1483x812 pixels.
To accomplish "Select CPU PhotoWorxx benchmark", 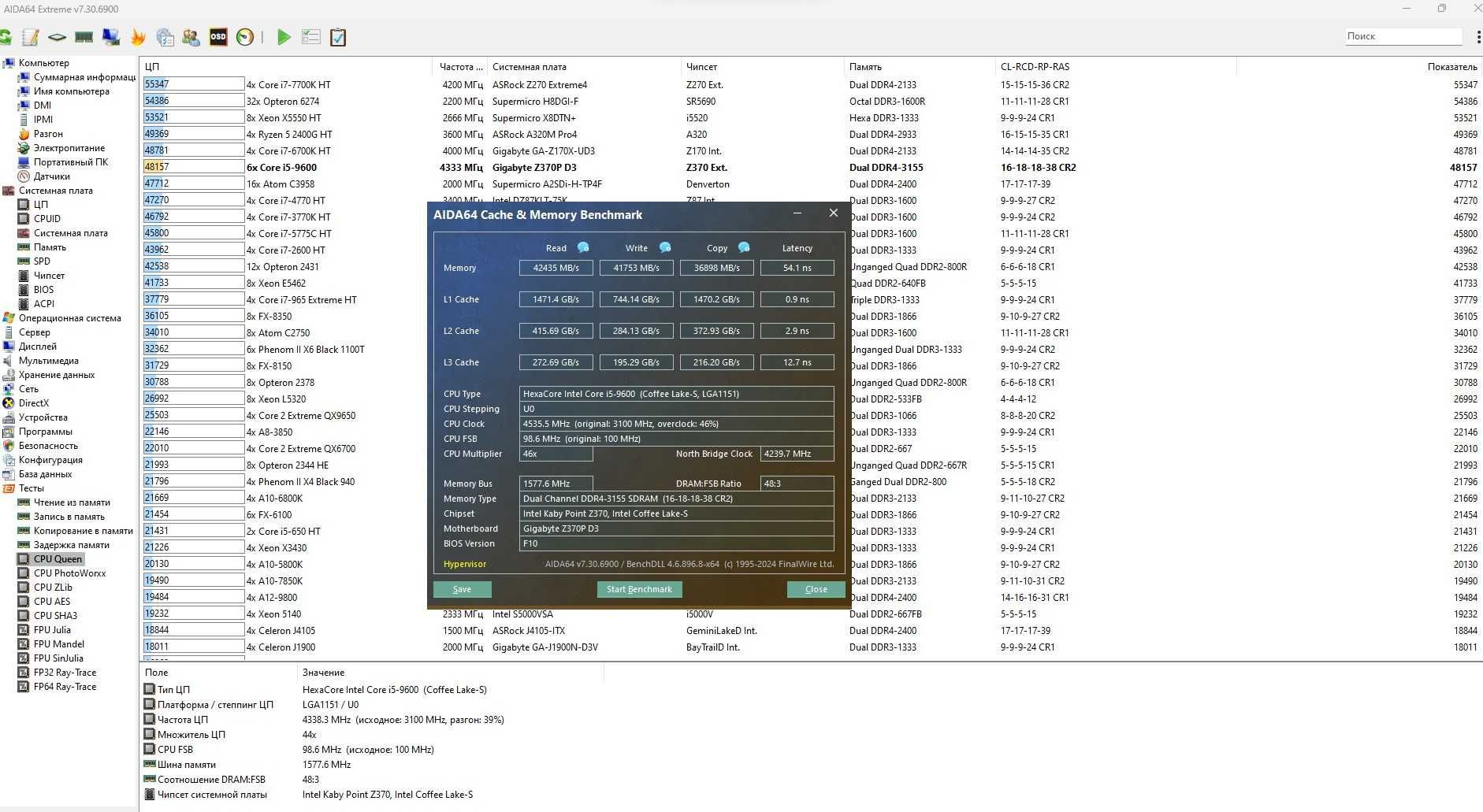I will (69, 573).
